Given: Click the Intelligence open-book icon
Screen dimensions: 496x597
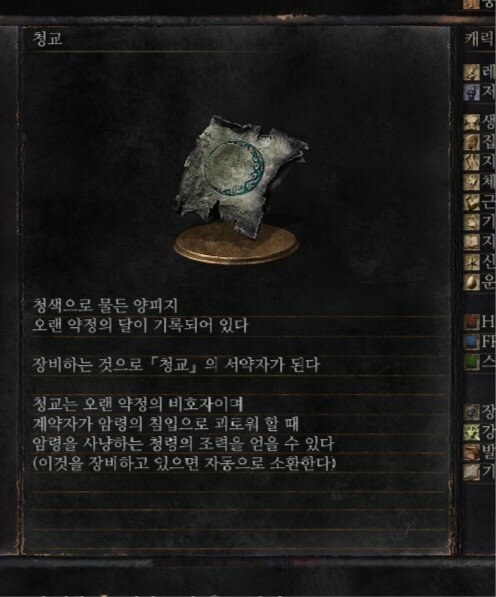Looking at the screenshot, I should tap(472, 243).
